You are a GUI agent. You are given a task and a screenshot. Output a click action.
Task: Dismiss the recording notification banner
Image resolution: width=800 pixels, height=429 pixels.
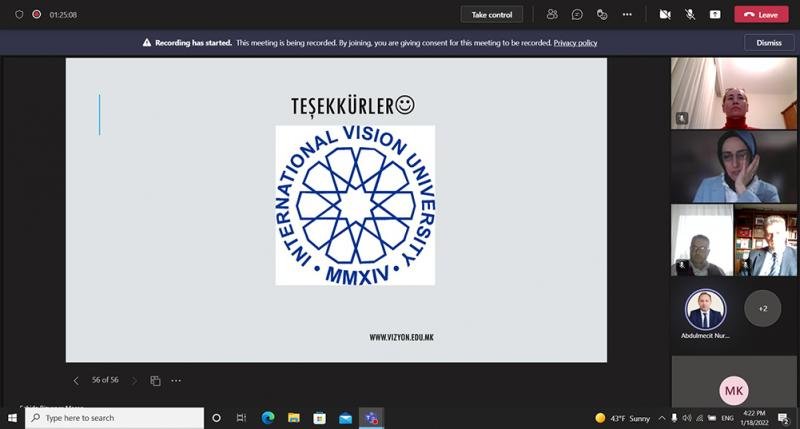tap(768, 43)
